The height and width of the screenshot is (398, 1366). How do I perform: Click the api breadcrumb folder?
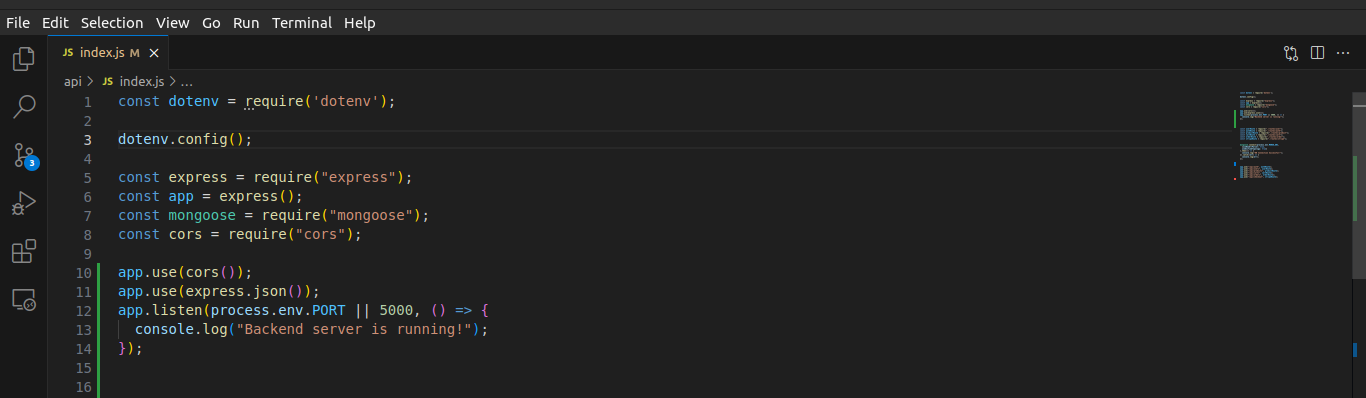pos(73,81)
